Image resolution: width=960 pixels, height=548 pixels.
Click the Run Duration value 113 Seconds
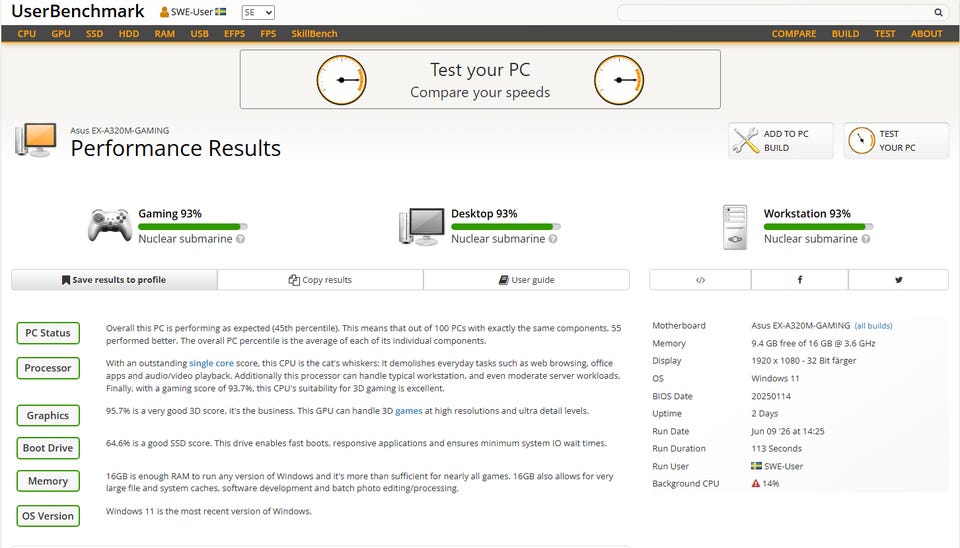[x=776, y=449]
